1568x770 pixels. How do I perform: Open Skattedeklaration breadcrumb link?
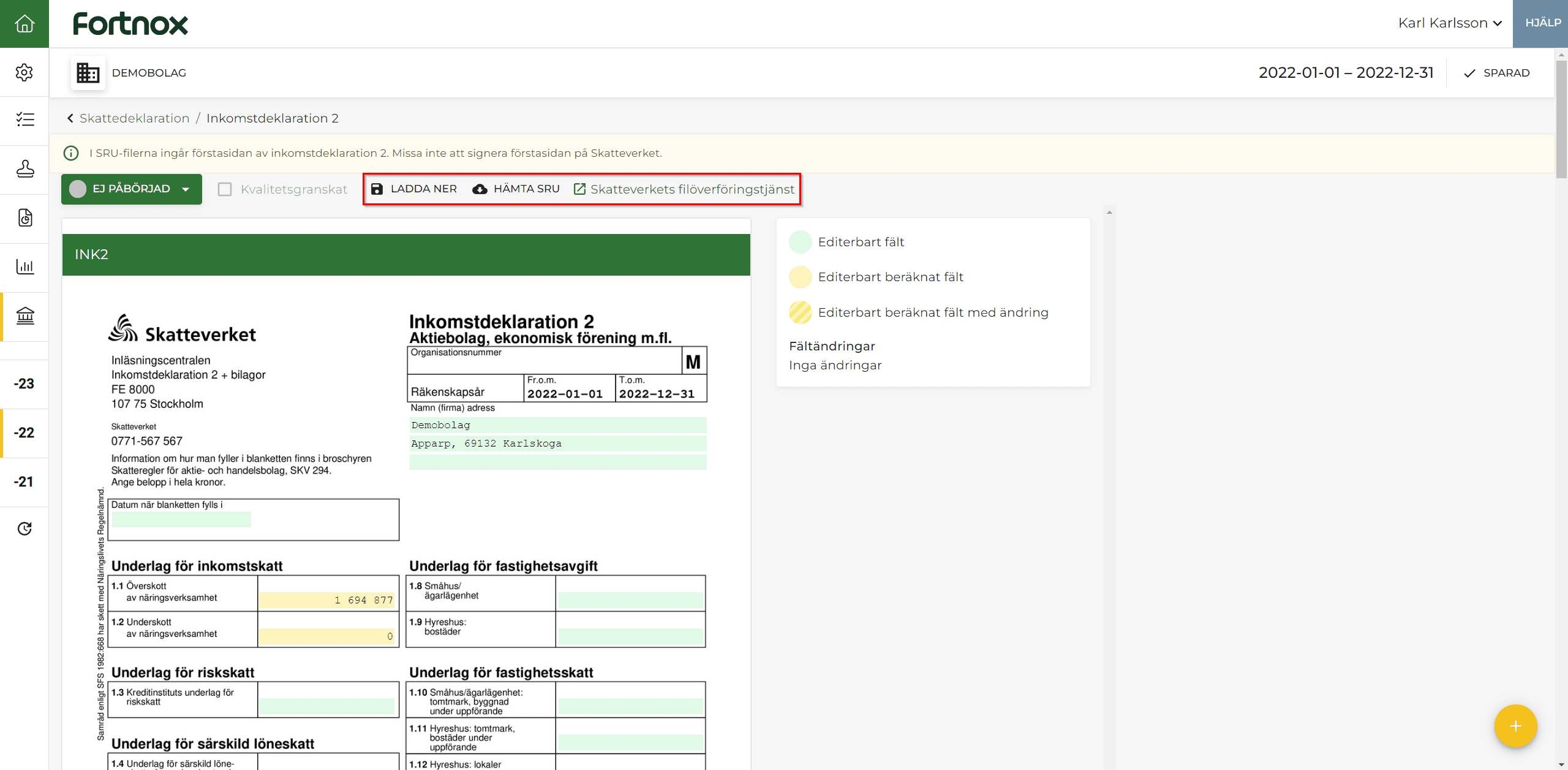(135, 118)
